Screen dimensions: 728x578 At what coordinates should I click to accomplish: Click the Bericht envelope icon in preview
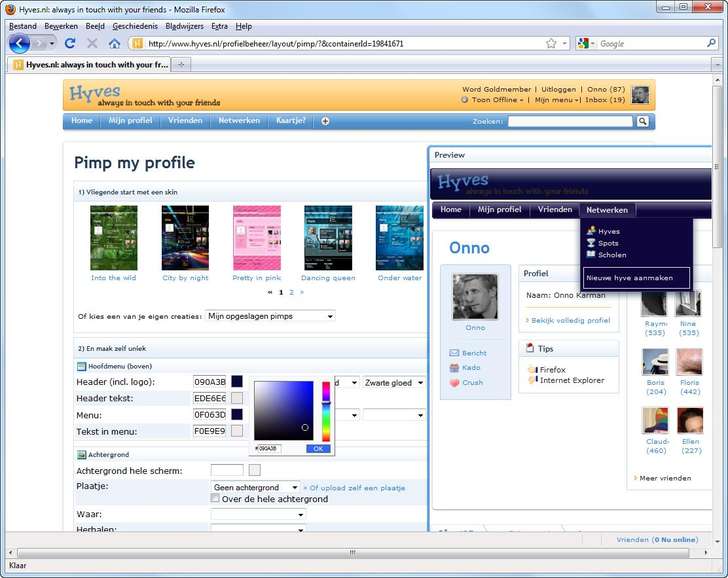[x=454, y=353]
